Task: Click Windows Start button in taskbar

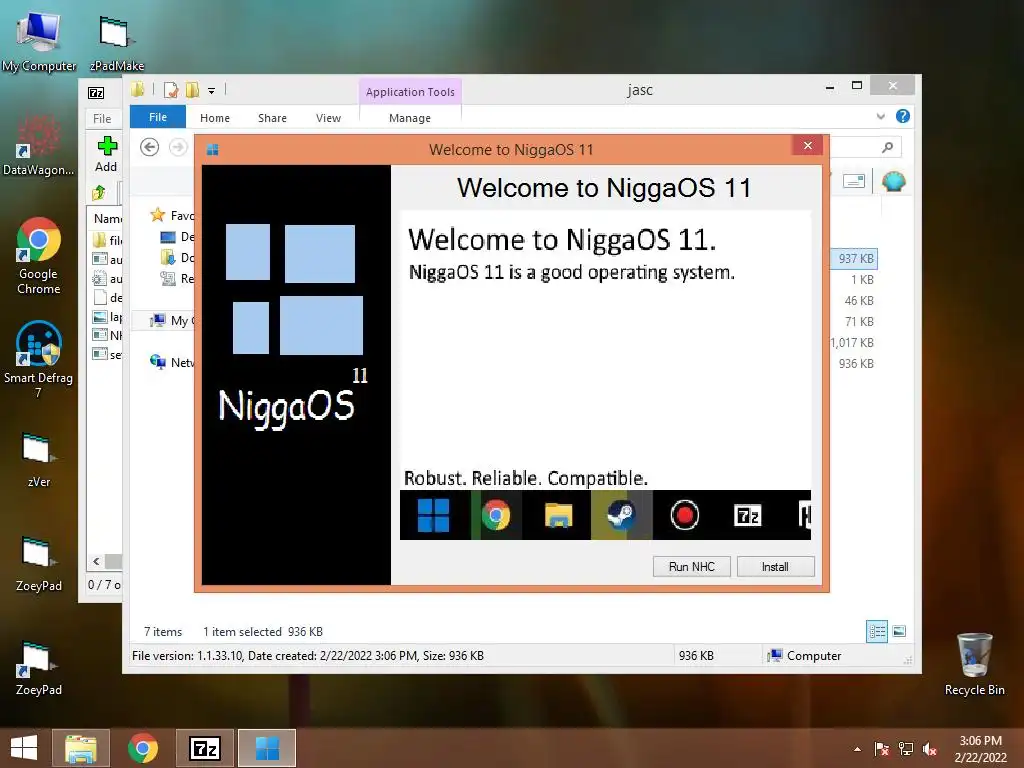Action: click(24, 748)
